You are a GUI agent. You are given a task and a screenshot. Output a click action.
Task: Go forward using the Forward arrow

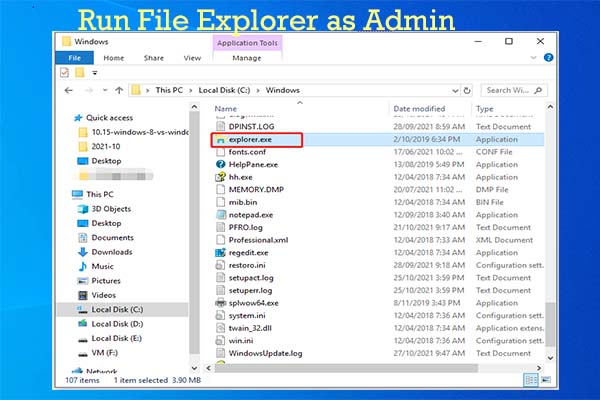pos(89,90)
